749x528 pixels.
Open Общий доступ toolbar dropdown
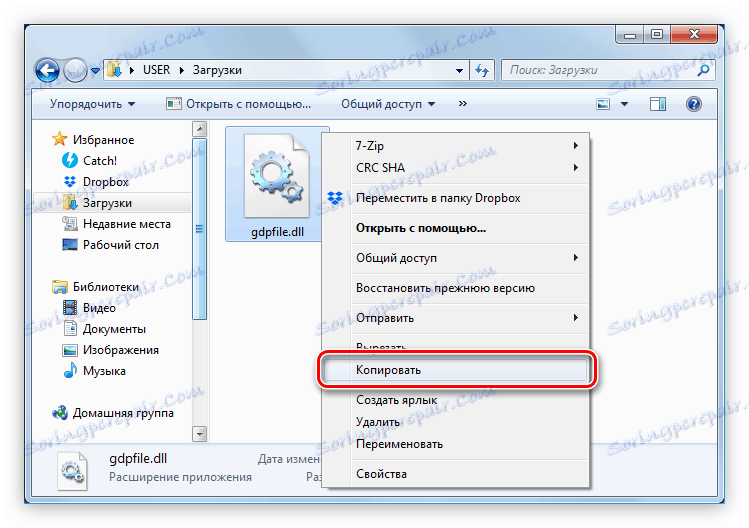(x=388, y=104)
